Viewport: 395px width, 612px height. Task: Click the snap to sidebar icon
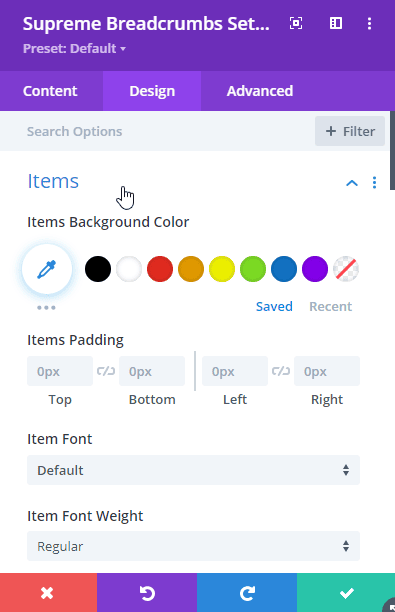336,23
